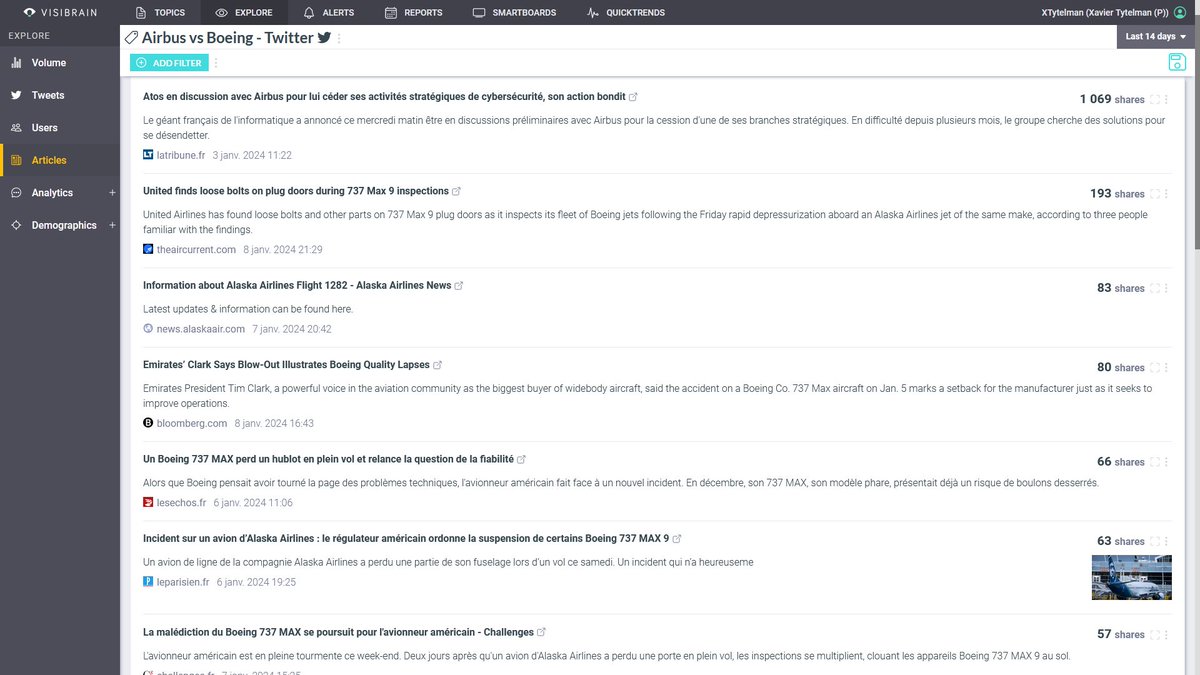Open the Incident sur un avion d'Alaska Airlines article
This screenshot has width=1200, height=675.
pos(406,538)
